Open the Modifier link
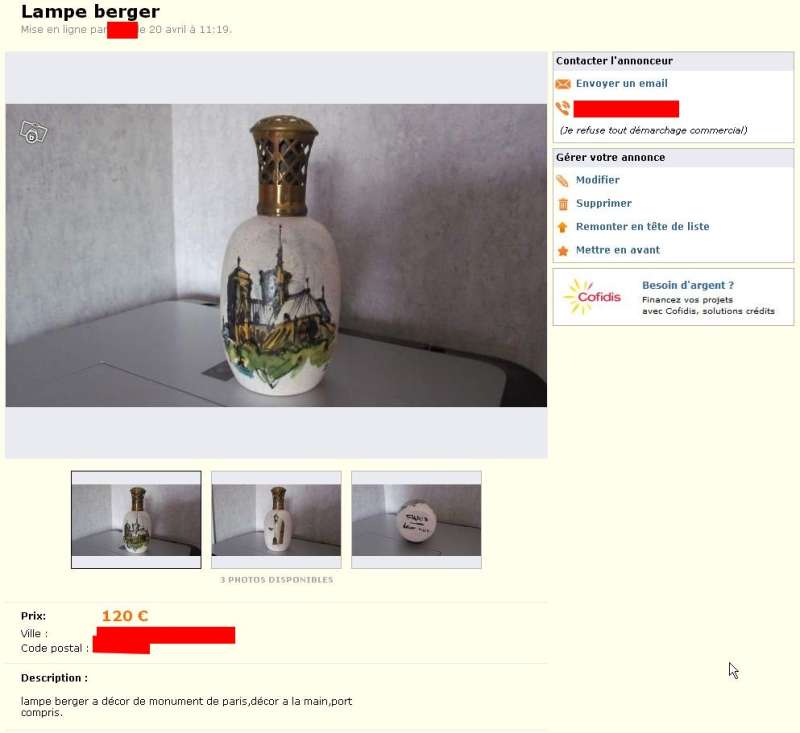The width and height of the screenshot is (800, 733). (597, 180)
